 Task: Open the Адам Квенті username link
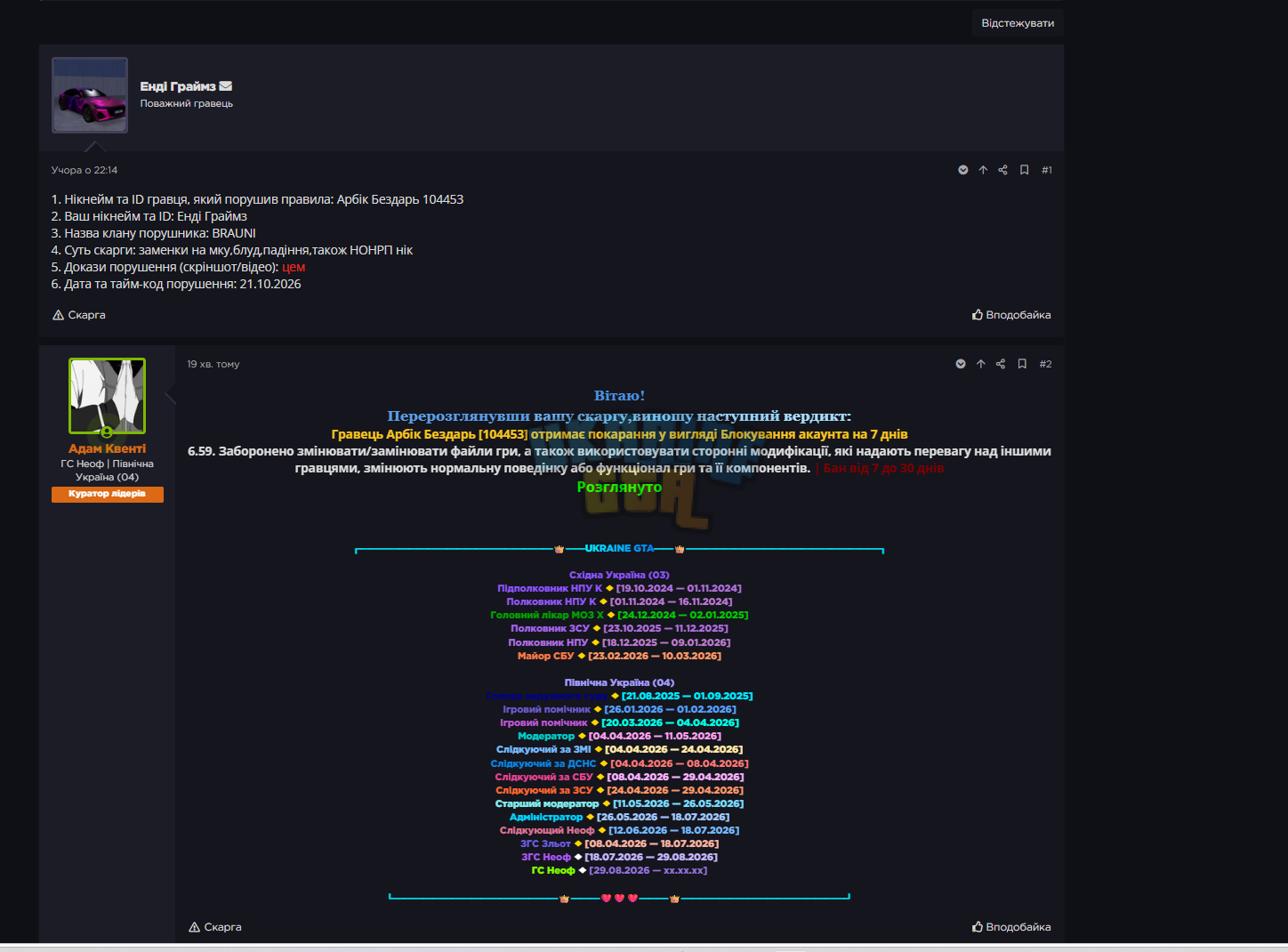(108, 448)
